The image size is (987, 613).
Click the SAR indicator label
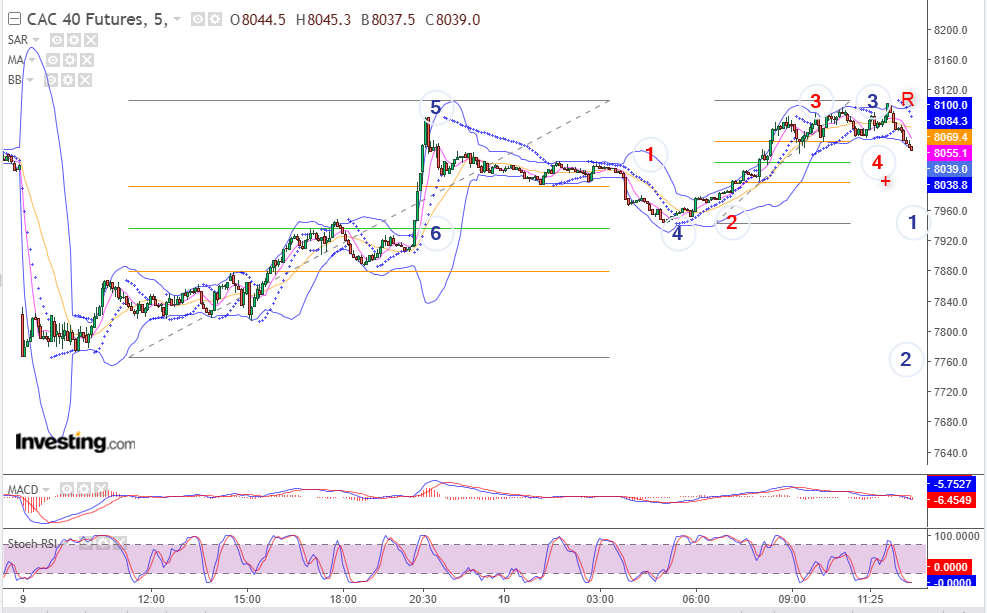[18, 40]
